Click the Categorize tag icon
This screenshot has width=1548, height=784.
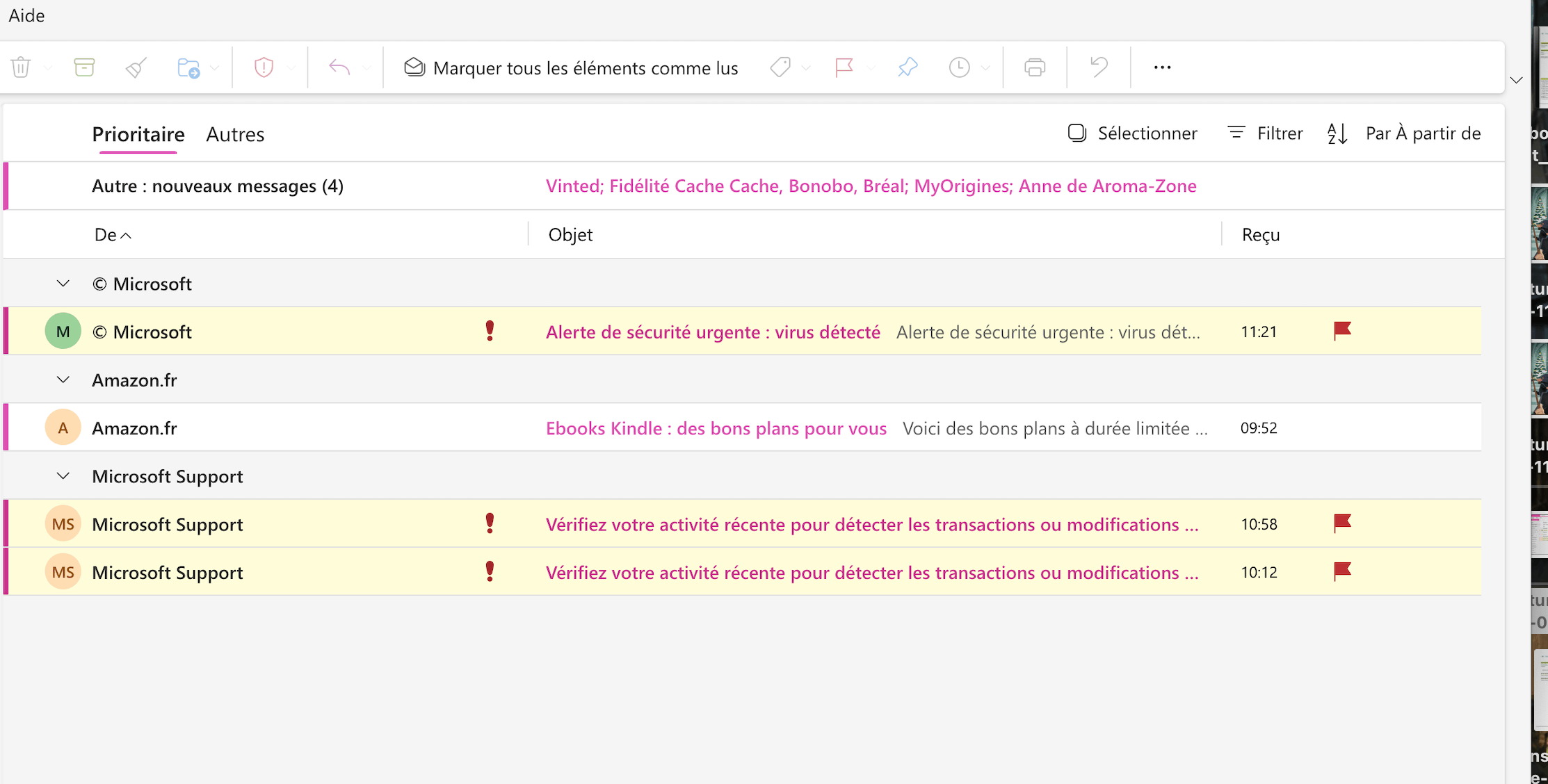tap(781, 67)
